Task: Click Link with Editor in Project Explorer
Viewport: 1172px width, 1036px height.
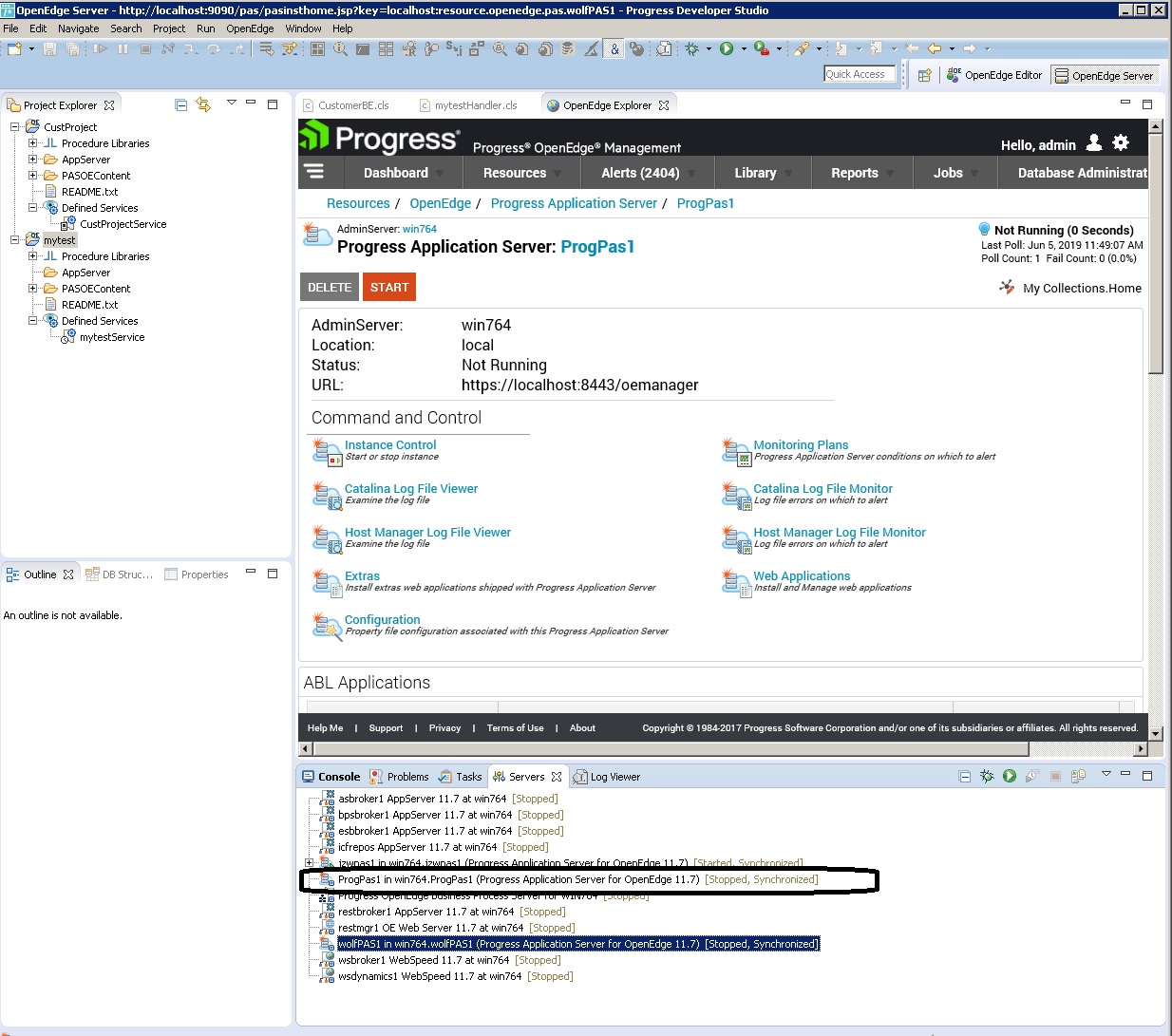Action: pos(203,104)
